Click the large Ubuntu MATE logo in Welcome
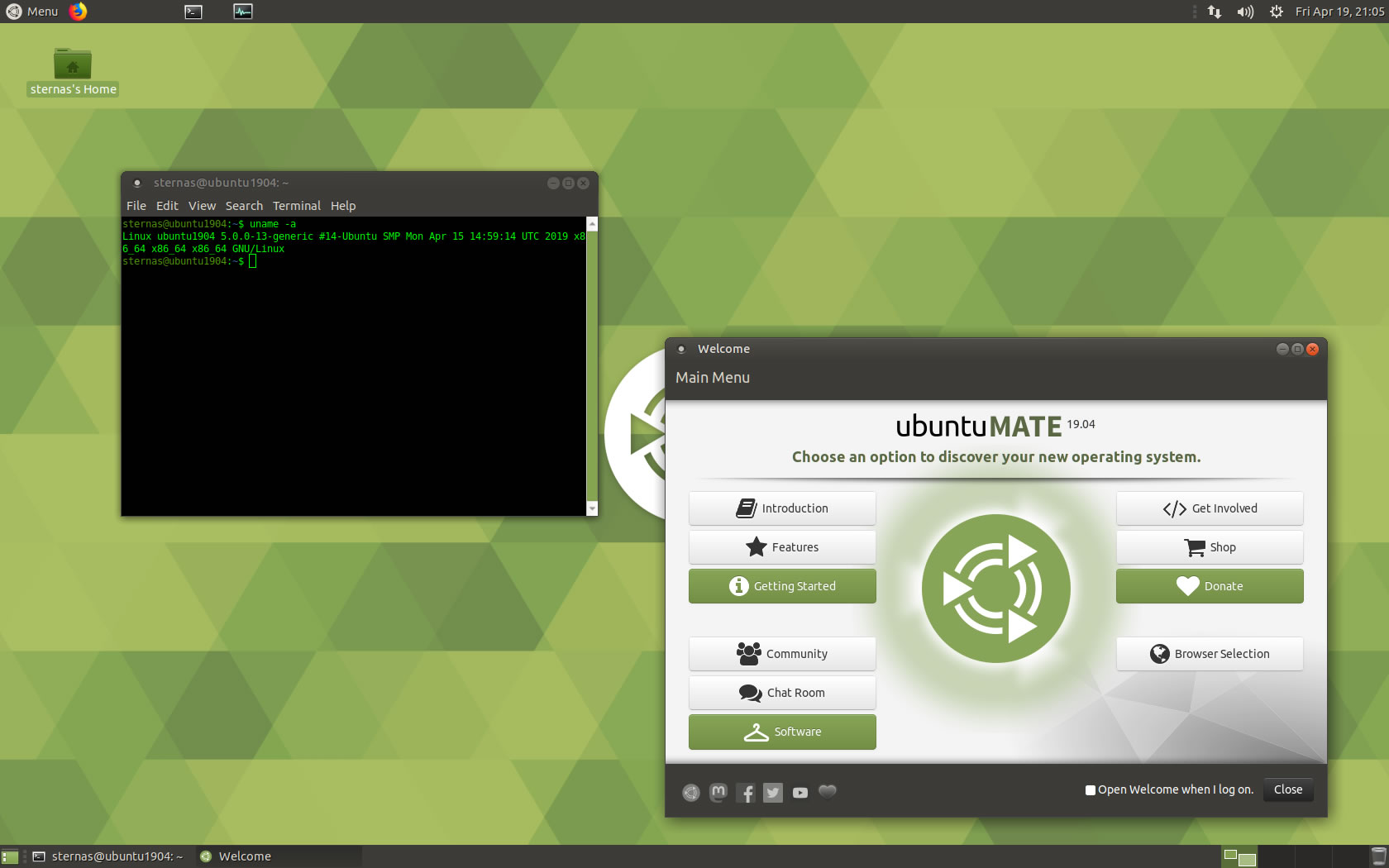Image resolution: width=1389 pixels, height=868 pixels. point(996,589)
